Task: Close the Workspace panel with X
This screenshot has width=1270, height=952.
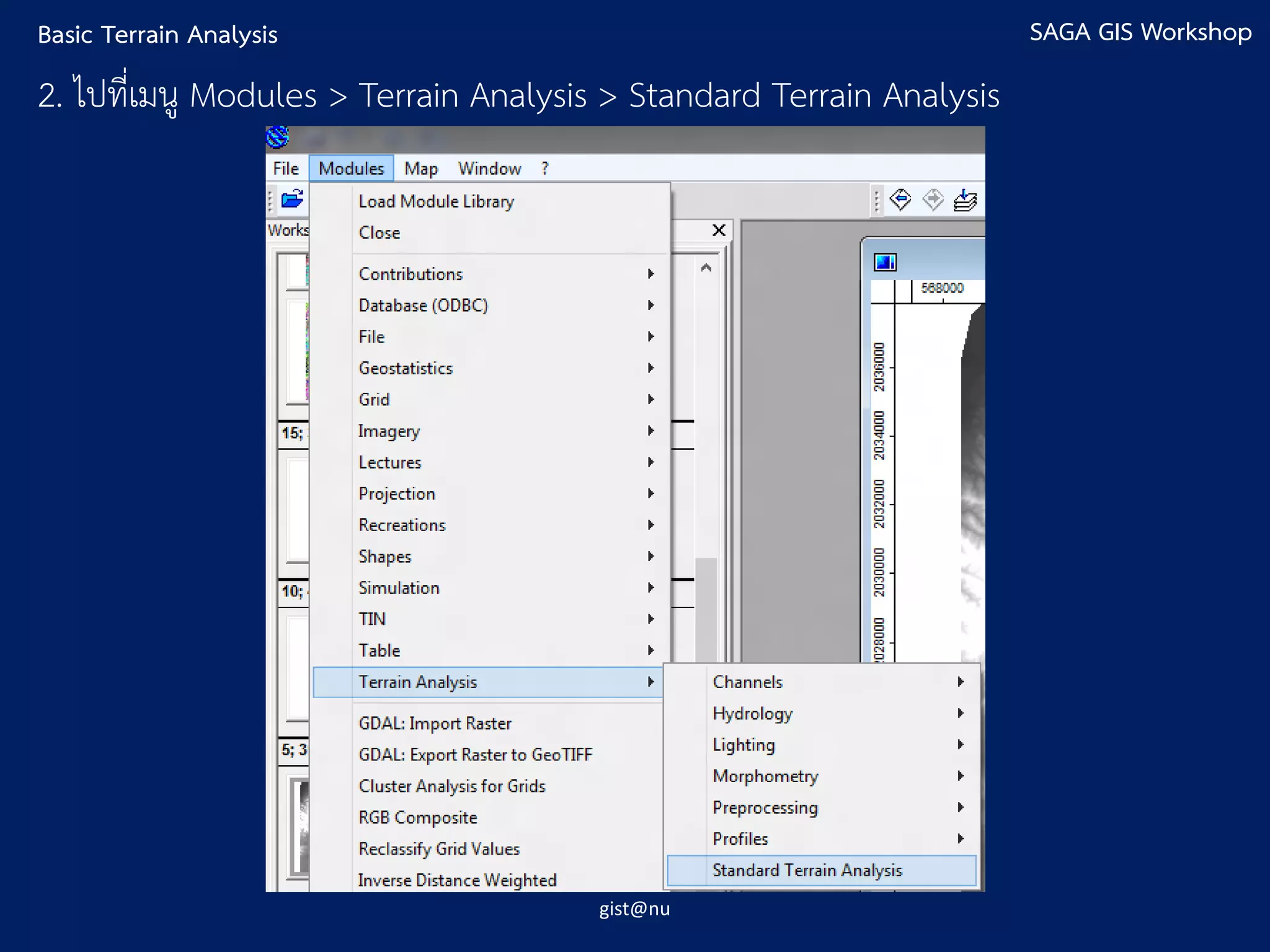Action: [719, 231]
